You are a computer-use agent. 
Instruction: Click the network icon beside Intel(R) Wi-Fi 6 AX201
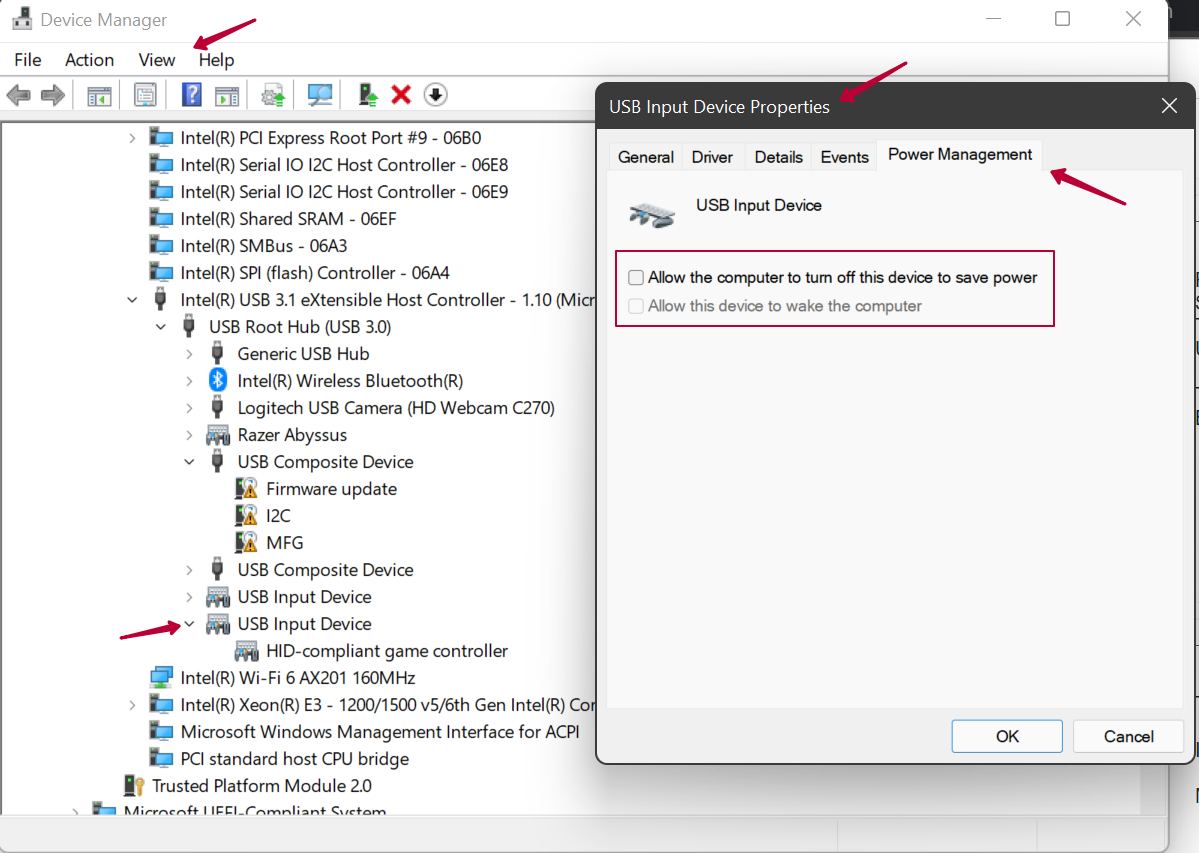click(161, 677)
